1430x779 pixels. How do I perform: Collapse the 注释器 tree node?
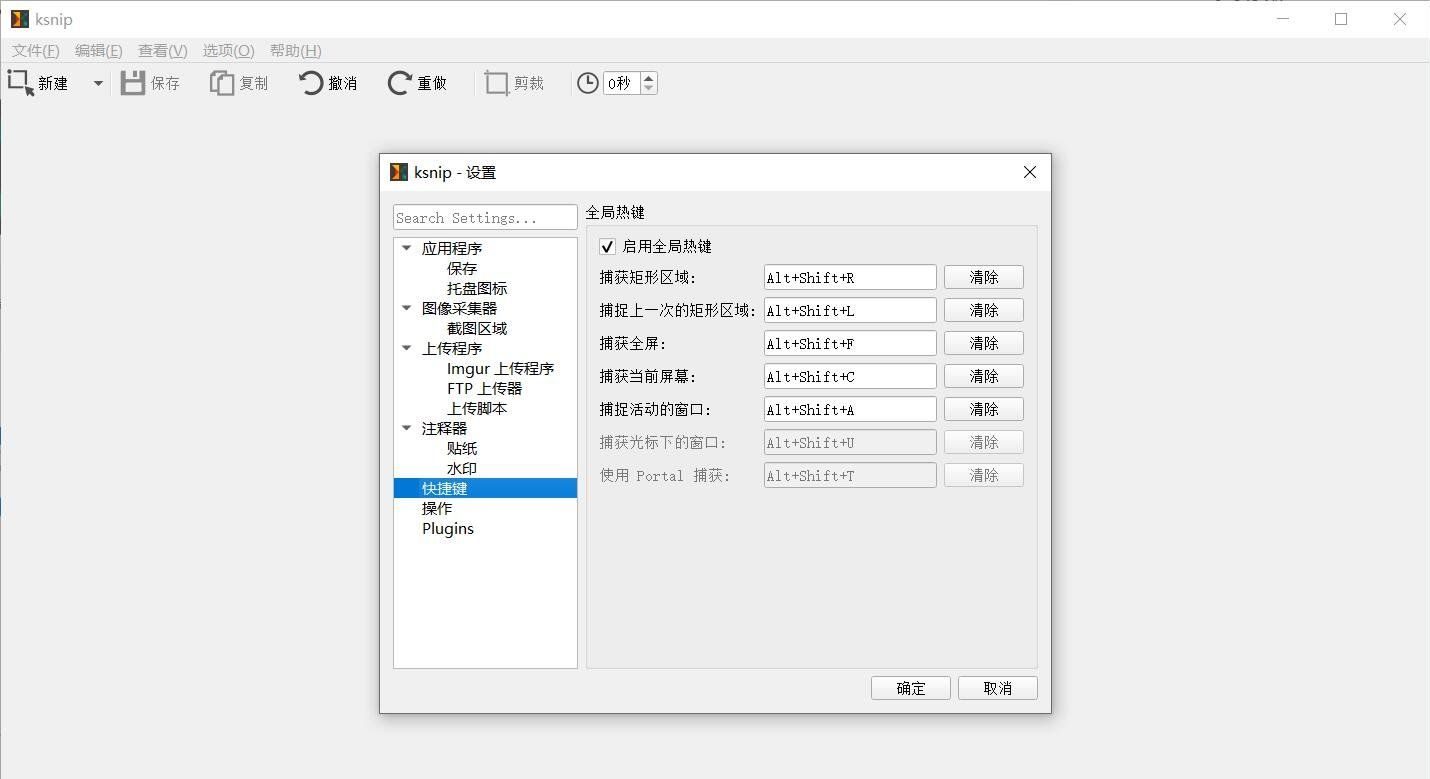406,428
